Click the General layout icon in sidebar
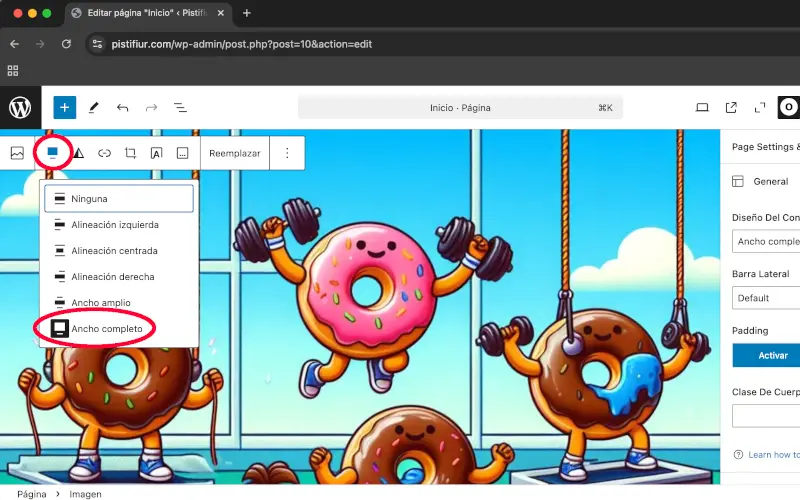This screenshot has height=500, width=800. (738, 181)
